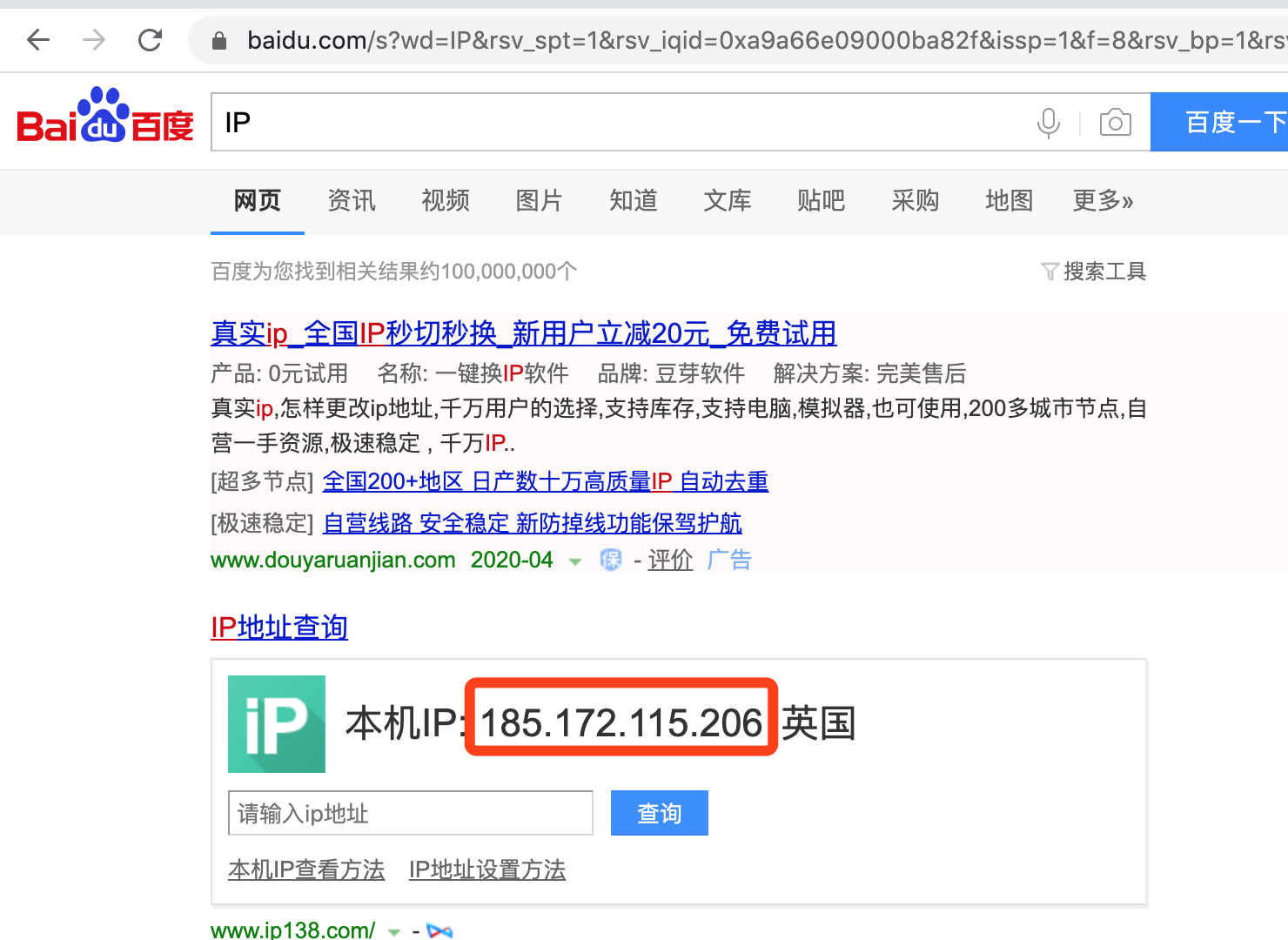1288x940 pixels.
Task: Reload the page with the refresh icon
Action: click(x=151, y=40)
